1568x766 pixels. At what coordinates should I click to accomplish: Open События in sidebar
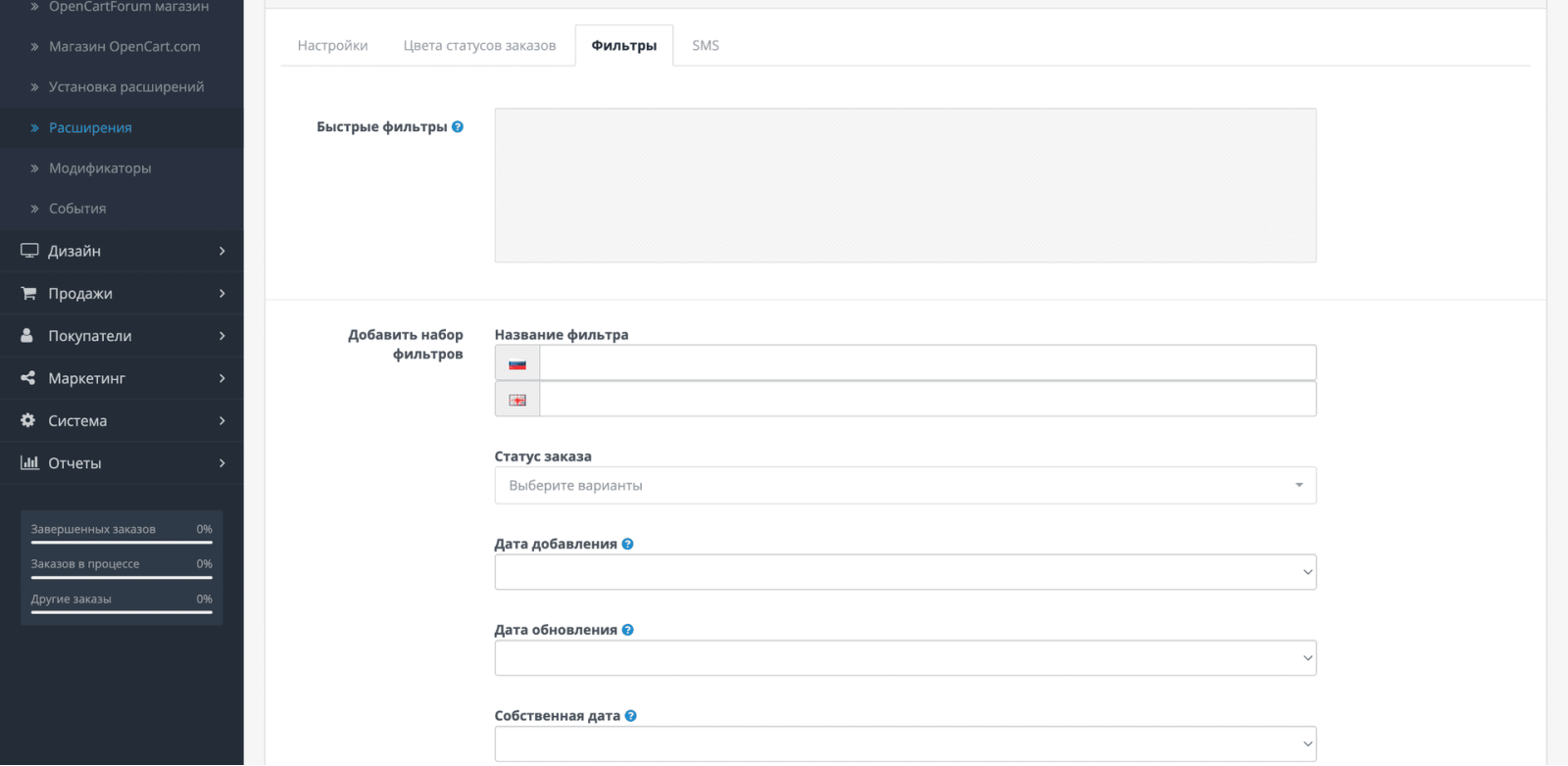coord(77,209)
